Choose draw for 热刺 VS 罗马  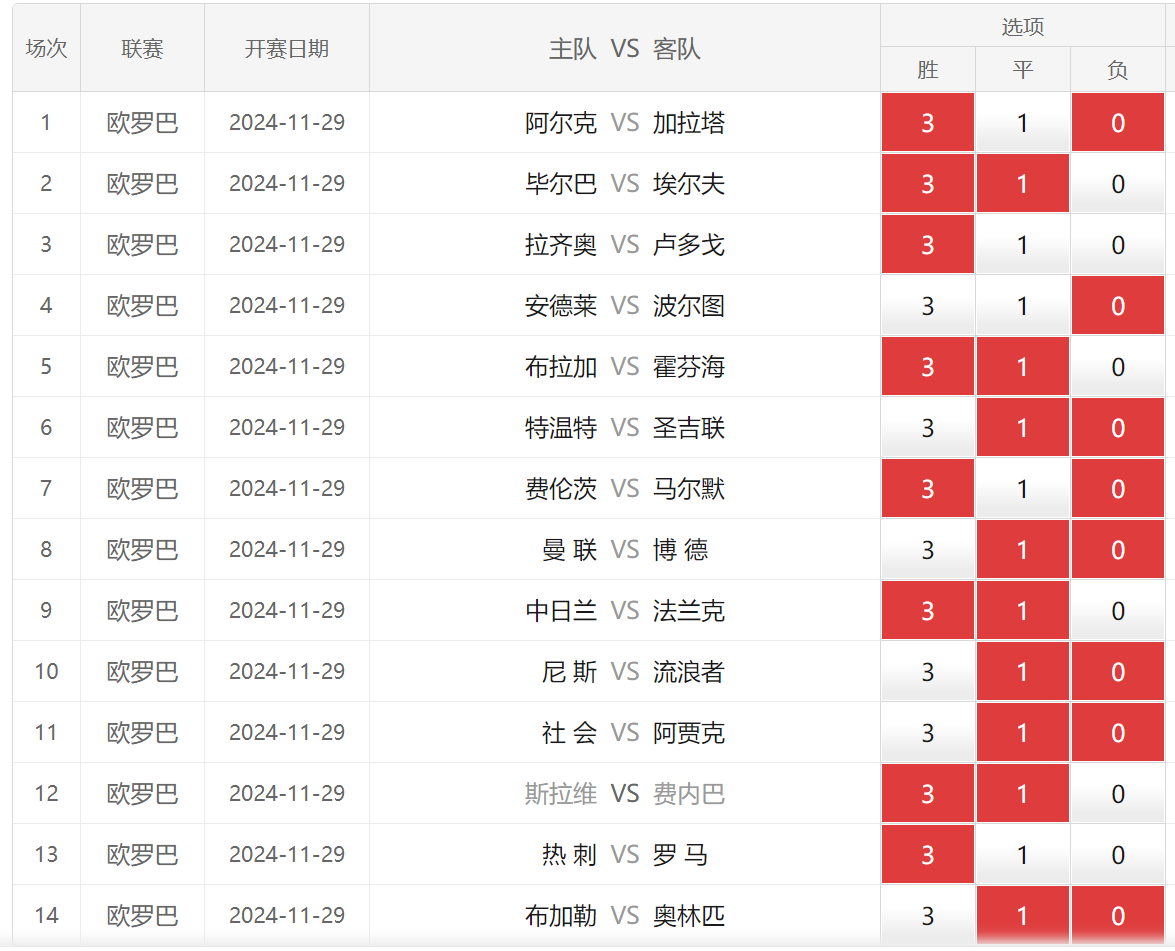coord(1022,855)
